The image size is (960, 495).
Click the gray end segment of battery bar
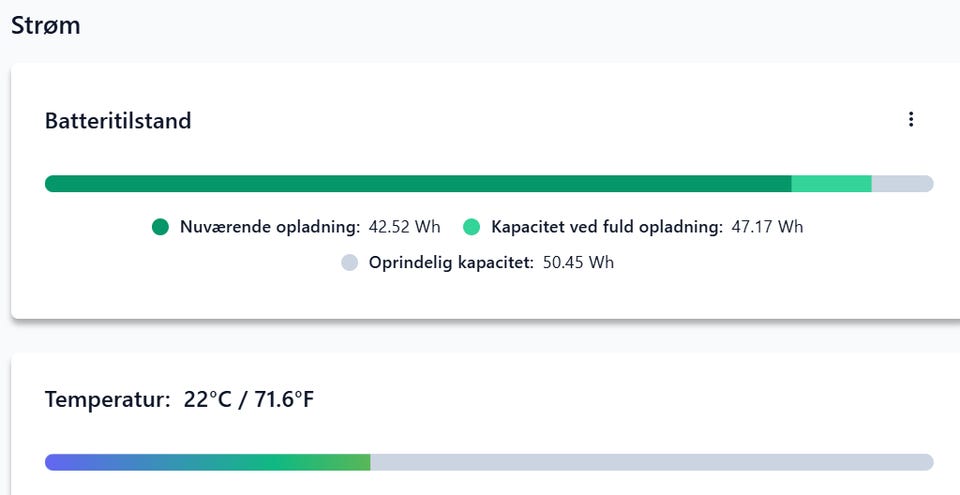click(x=902, y=184)
